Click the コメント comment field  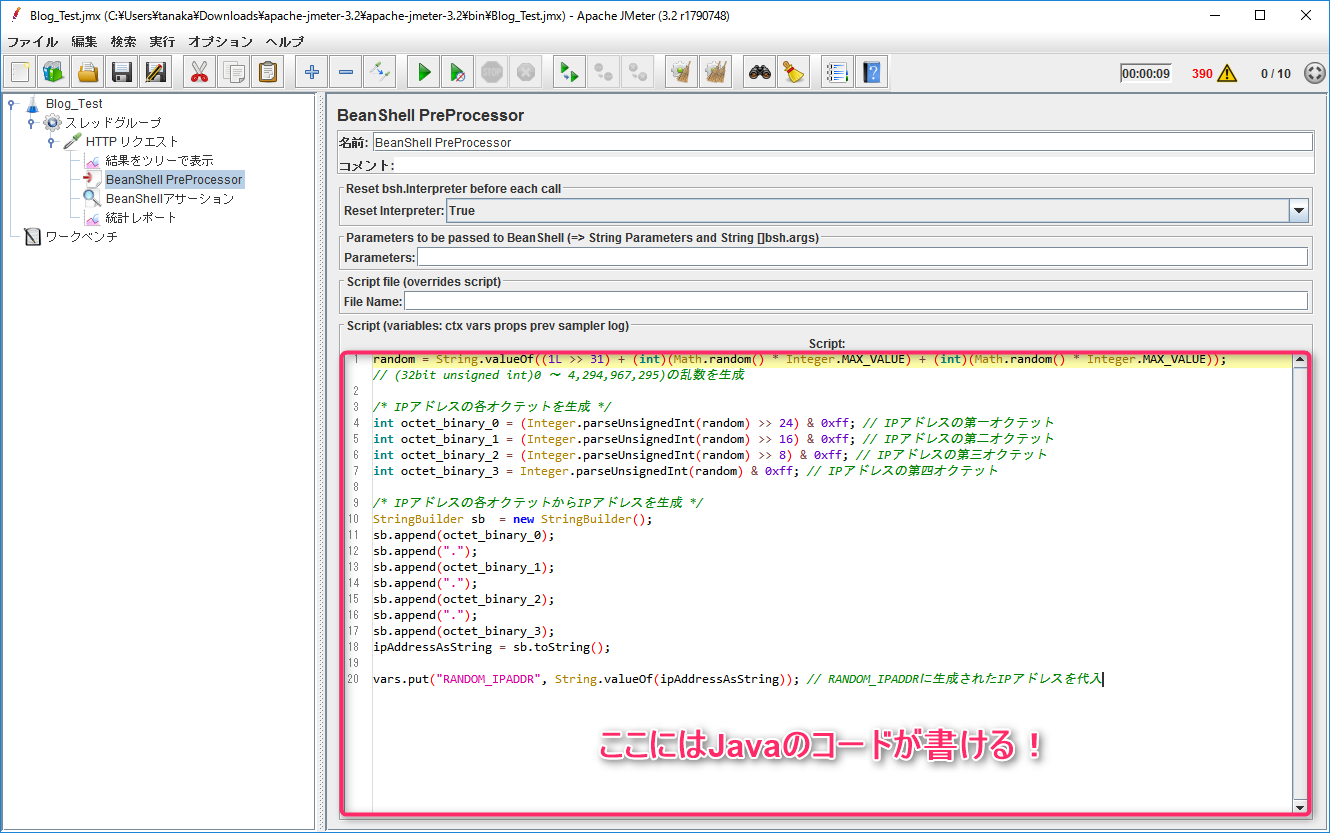[854, 165]
